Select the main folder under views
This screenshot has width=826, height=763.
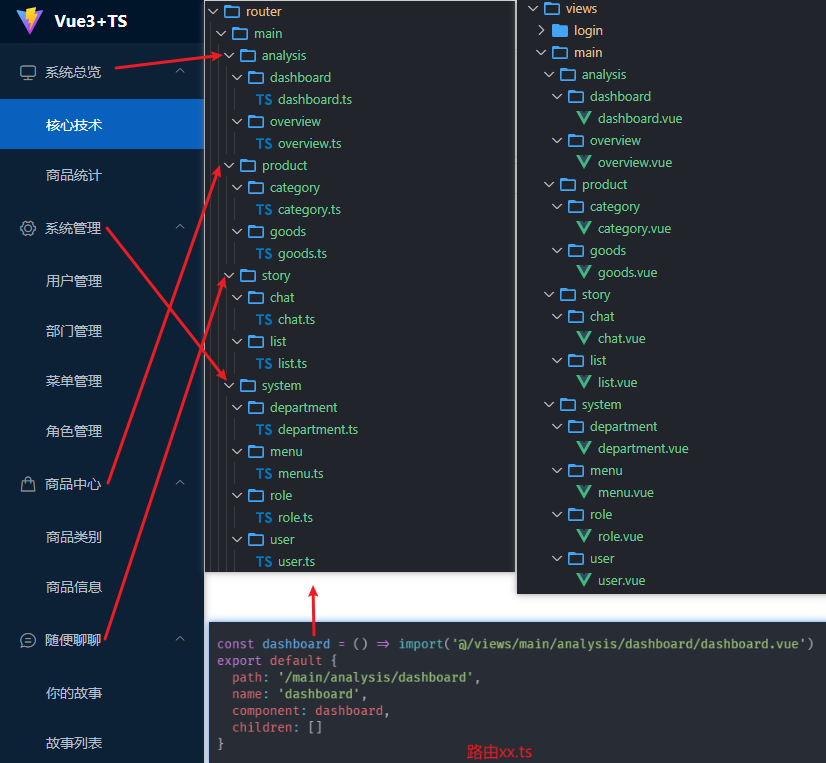coord(588,53)
